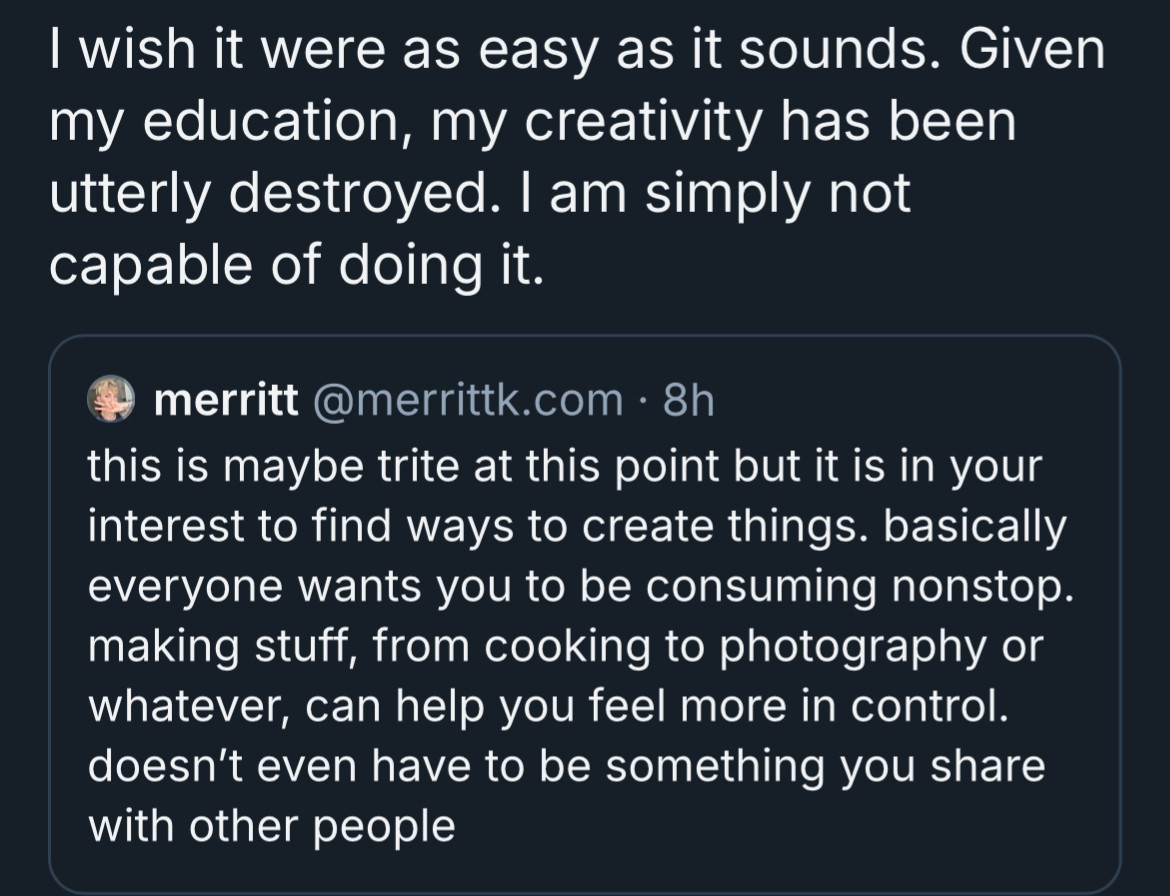Click quoted line 'interest to find ways to create'

click(x=578, y=527)
